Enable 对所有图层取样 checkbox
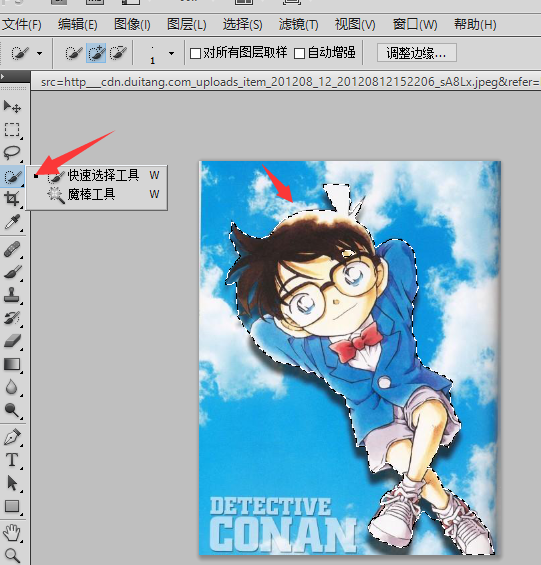541x565 pixels. (195, 54)
